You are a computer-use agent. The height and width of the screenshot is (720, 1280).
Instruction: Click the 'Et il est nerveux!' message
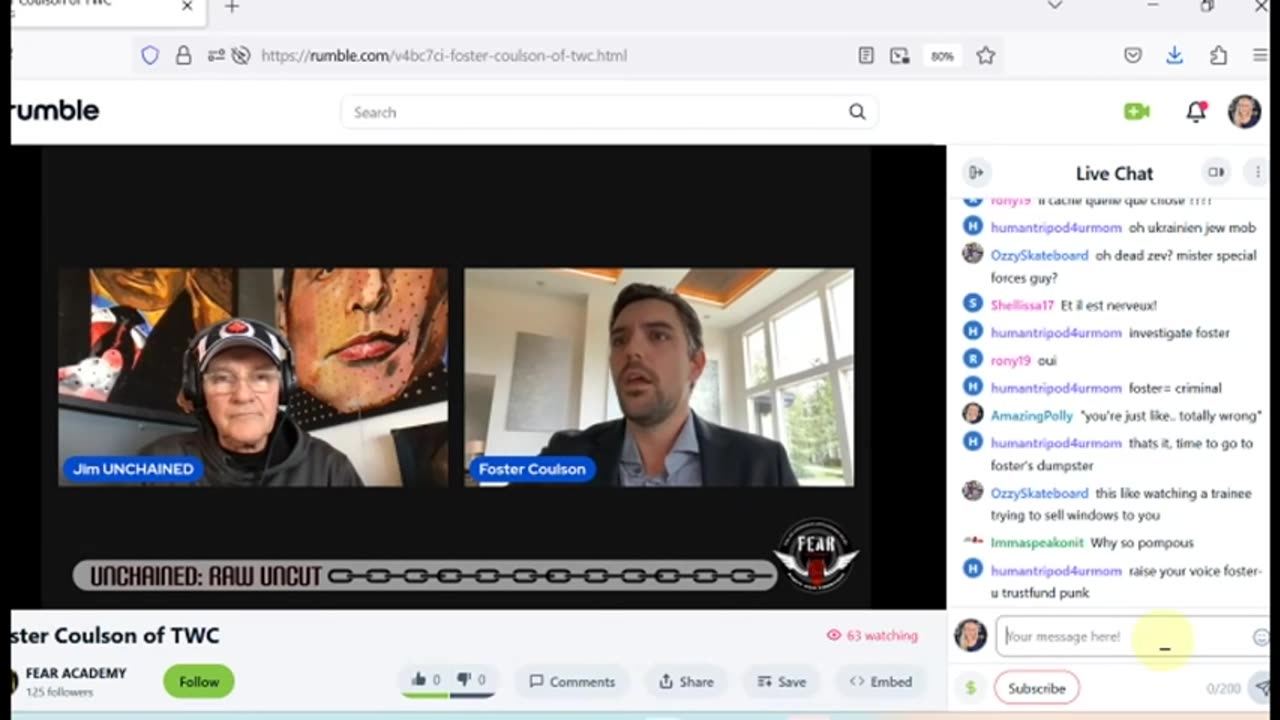pyautogui.click(x=1109, y=305)
